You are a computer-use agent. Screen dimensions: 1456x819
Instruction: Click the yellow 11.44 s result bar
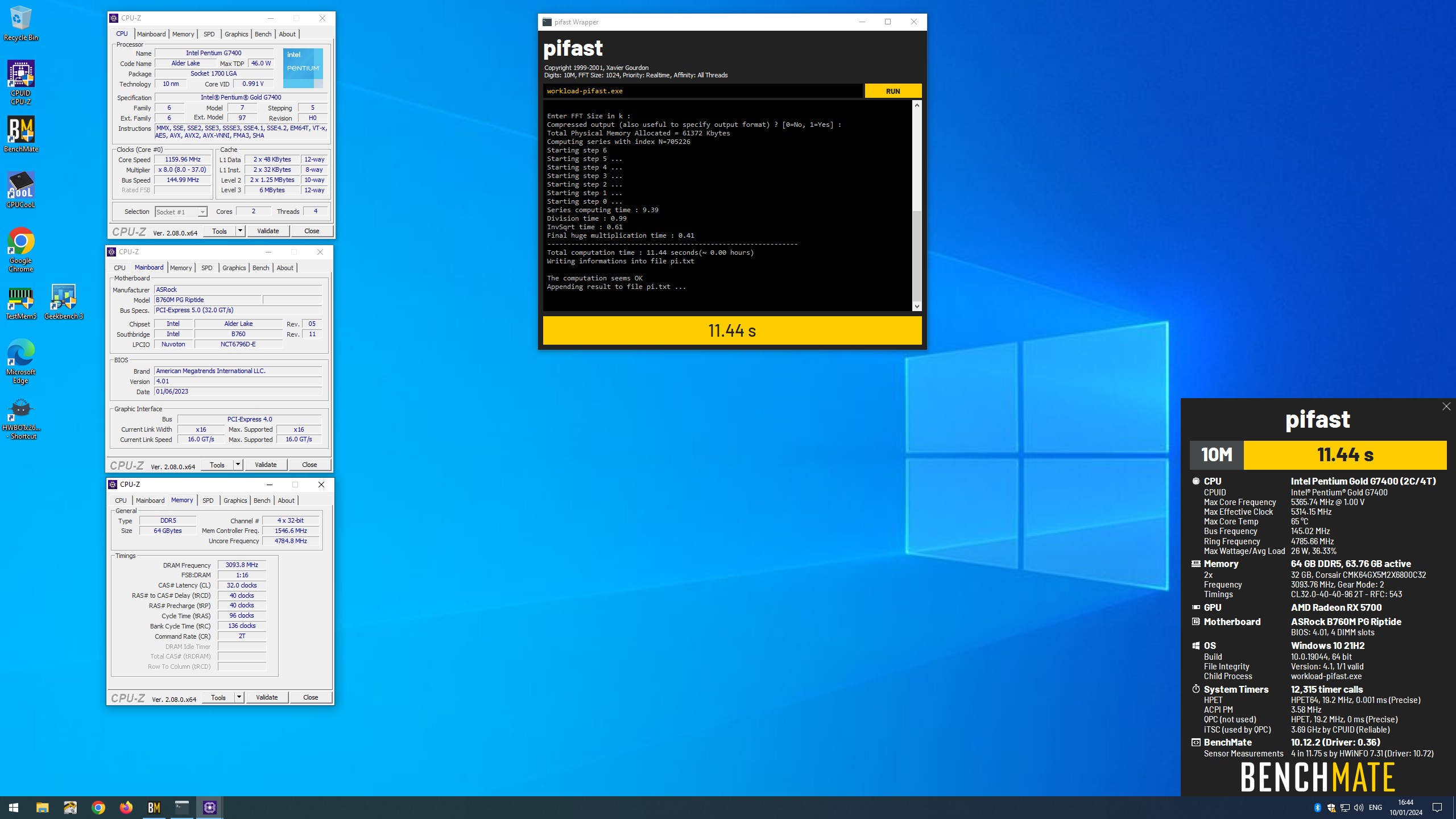click(732, 330)
